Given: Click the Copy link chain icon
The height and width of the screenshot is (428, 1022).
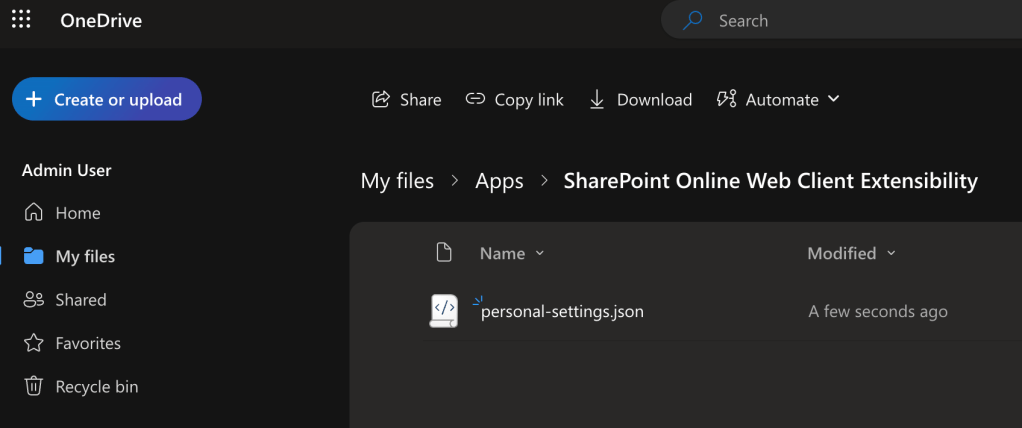Looking at the screenshot, I should 475,99.
